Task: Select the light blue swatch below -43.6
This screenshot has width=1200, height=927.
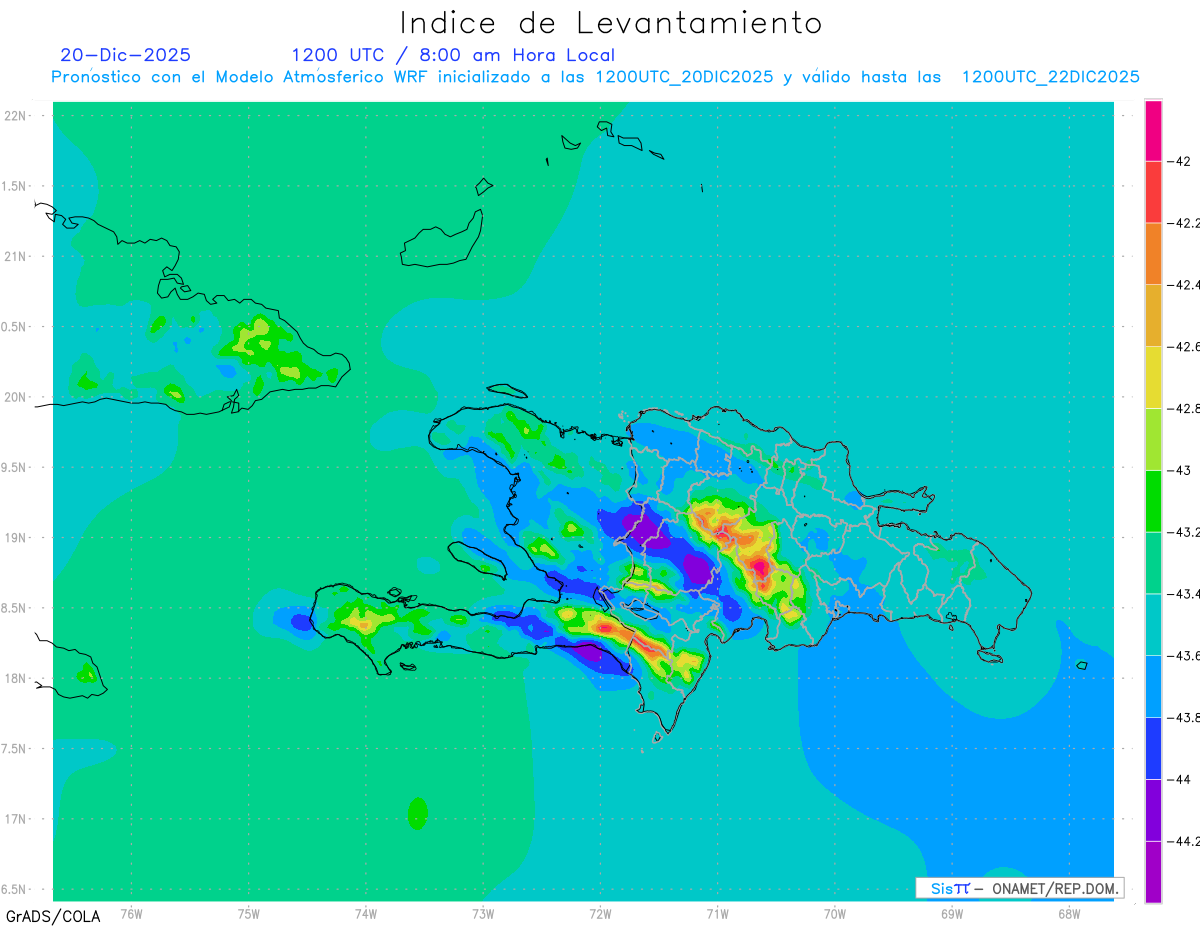Action: (x=1153, y=686)
